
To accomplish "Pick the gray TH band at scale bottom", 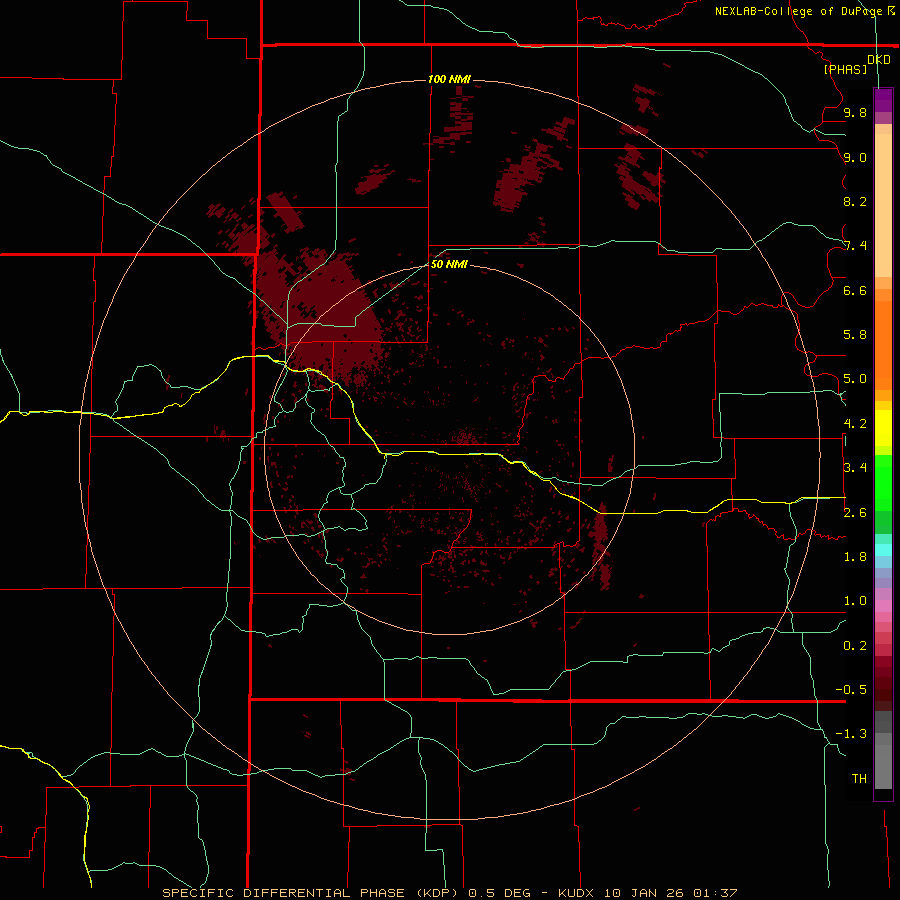I will (x=883, y=766).
